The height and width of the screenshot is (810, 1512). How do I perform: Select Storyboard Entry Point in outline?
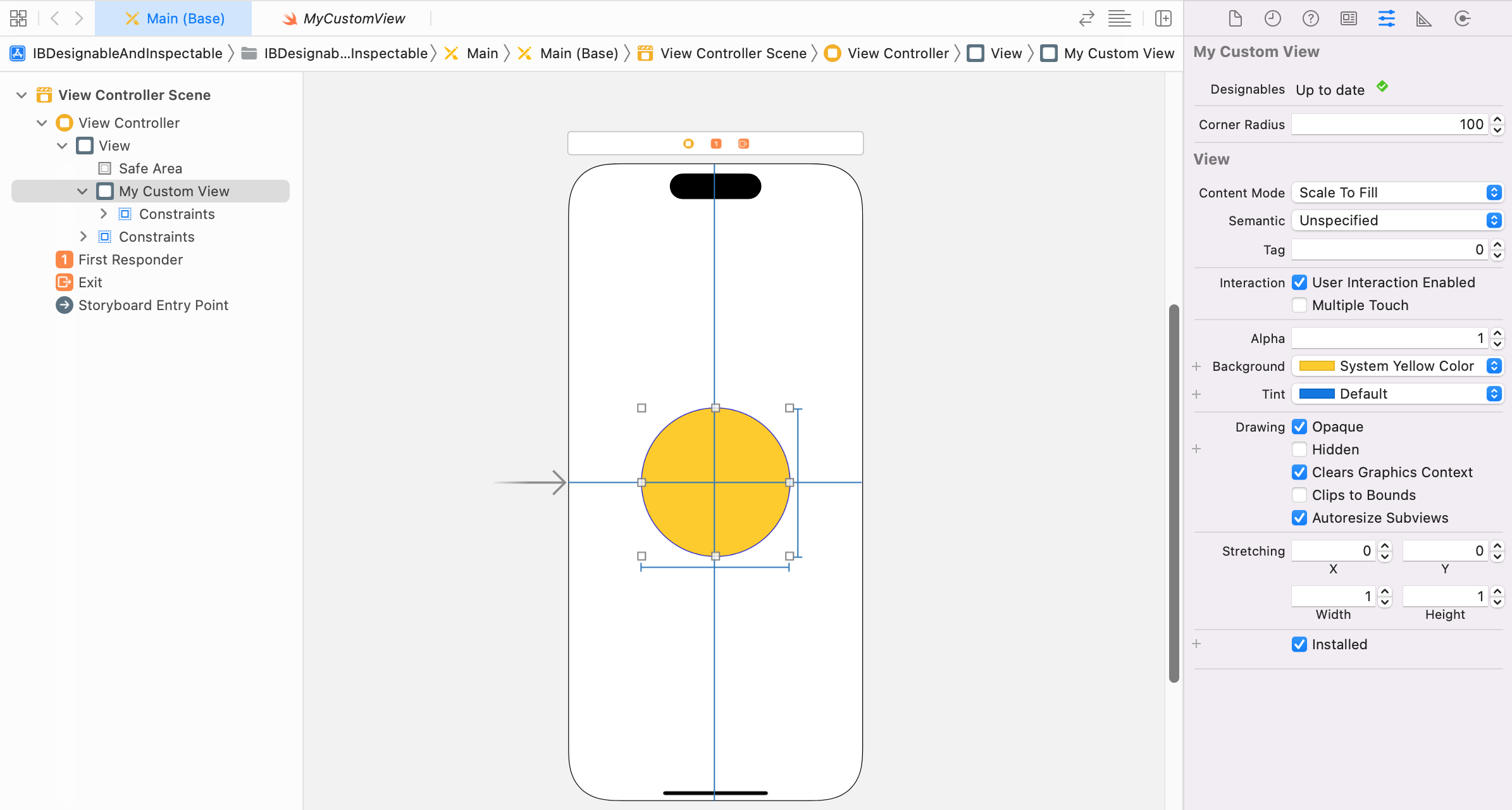click(x=153, y=305)
